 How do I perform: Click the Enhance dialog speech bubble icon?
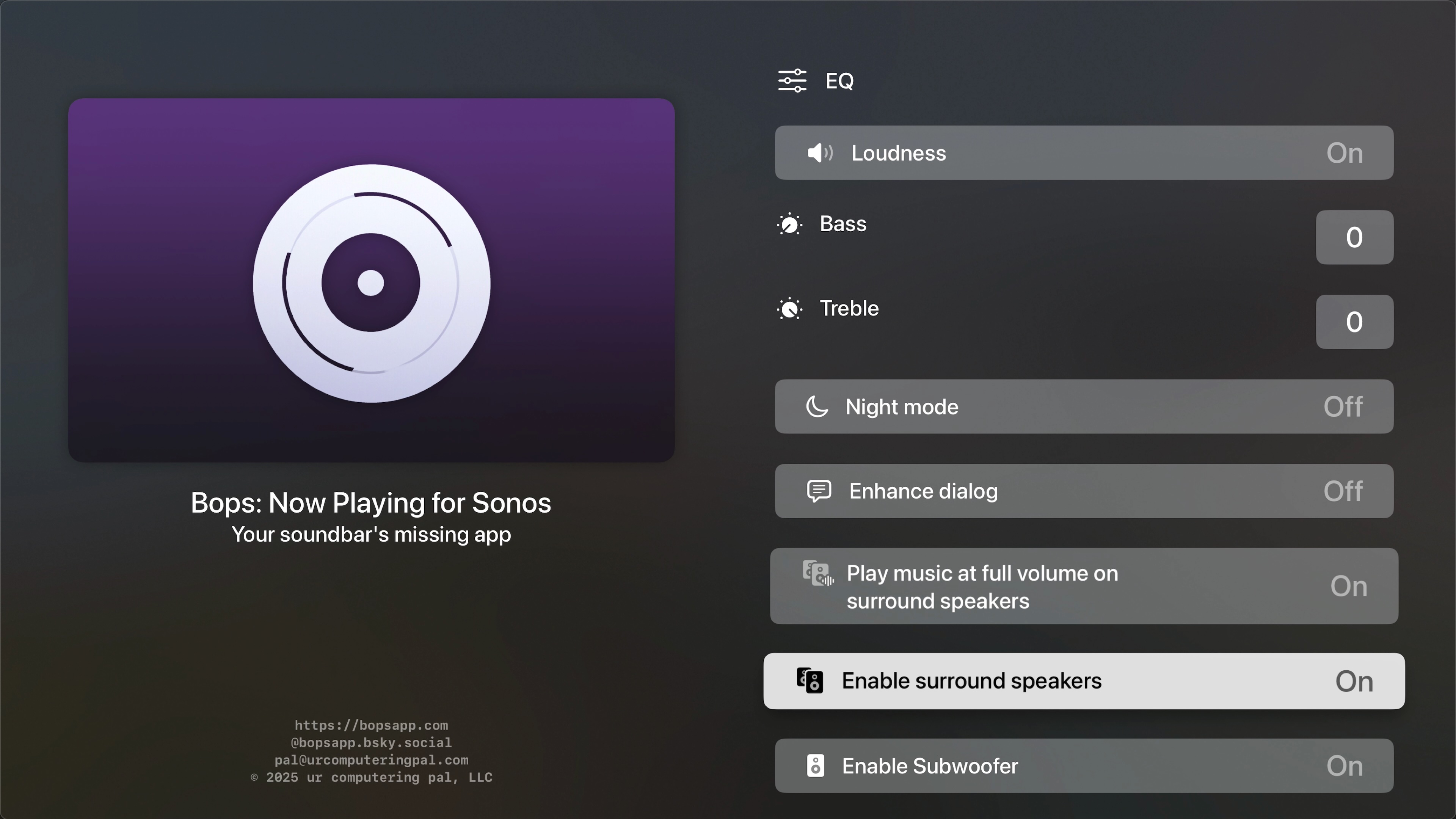(819, 491)
